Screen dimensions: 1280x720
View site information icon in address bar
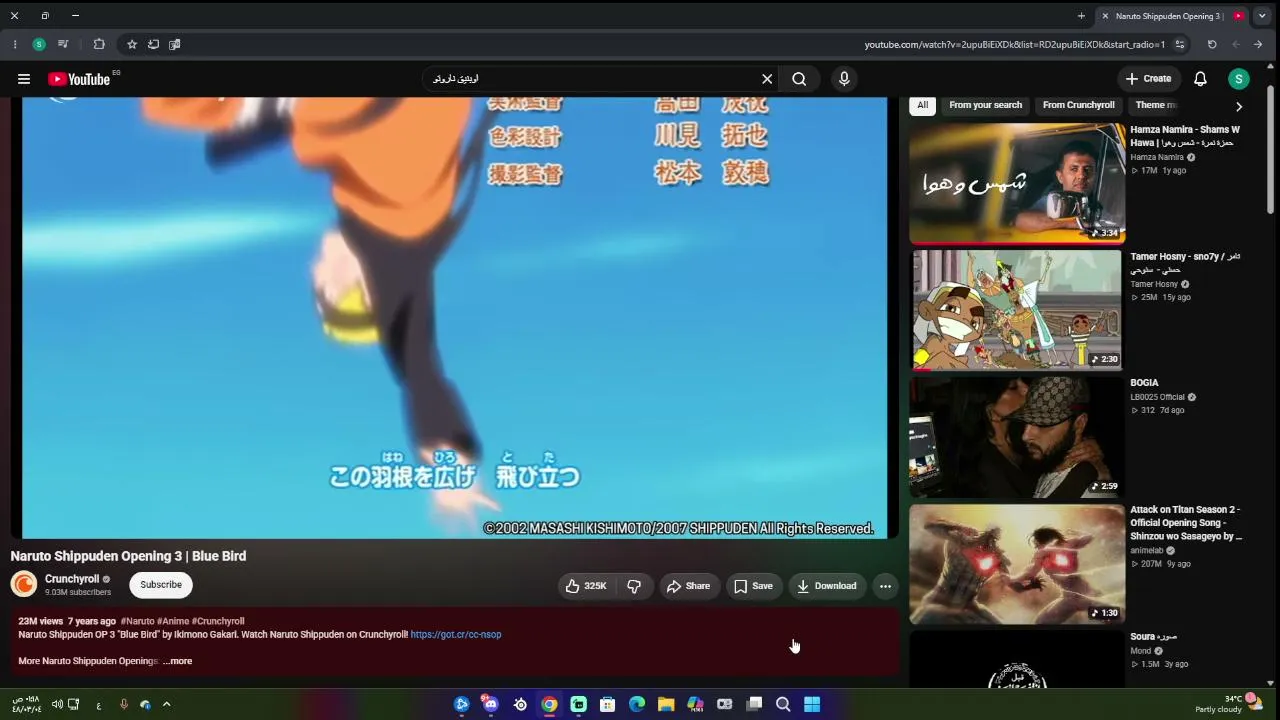click(x=1180, y=44)
